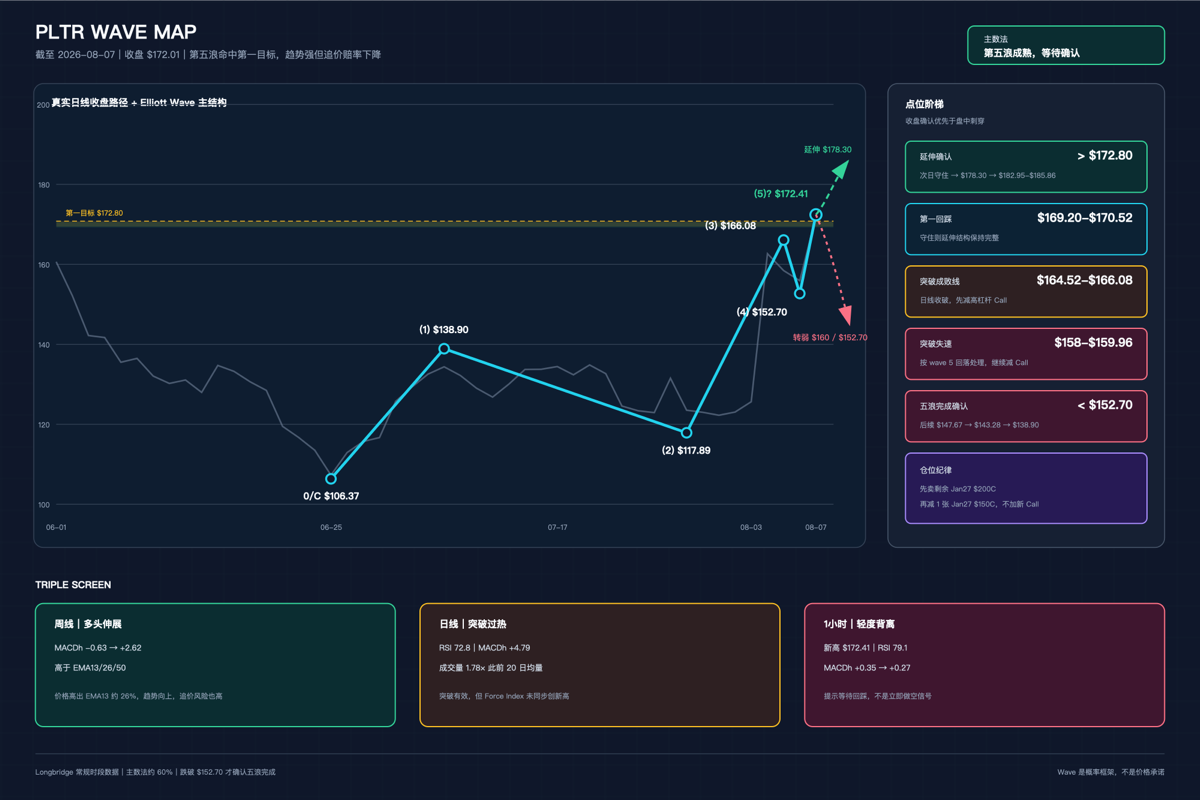Viewport: 1200px width, 800px height.
Task: Select the 0/C $106.37 point circle
Action: tap(331, 479)
